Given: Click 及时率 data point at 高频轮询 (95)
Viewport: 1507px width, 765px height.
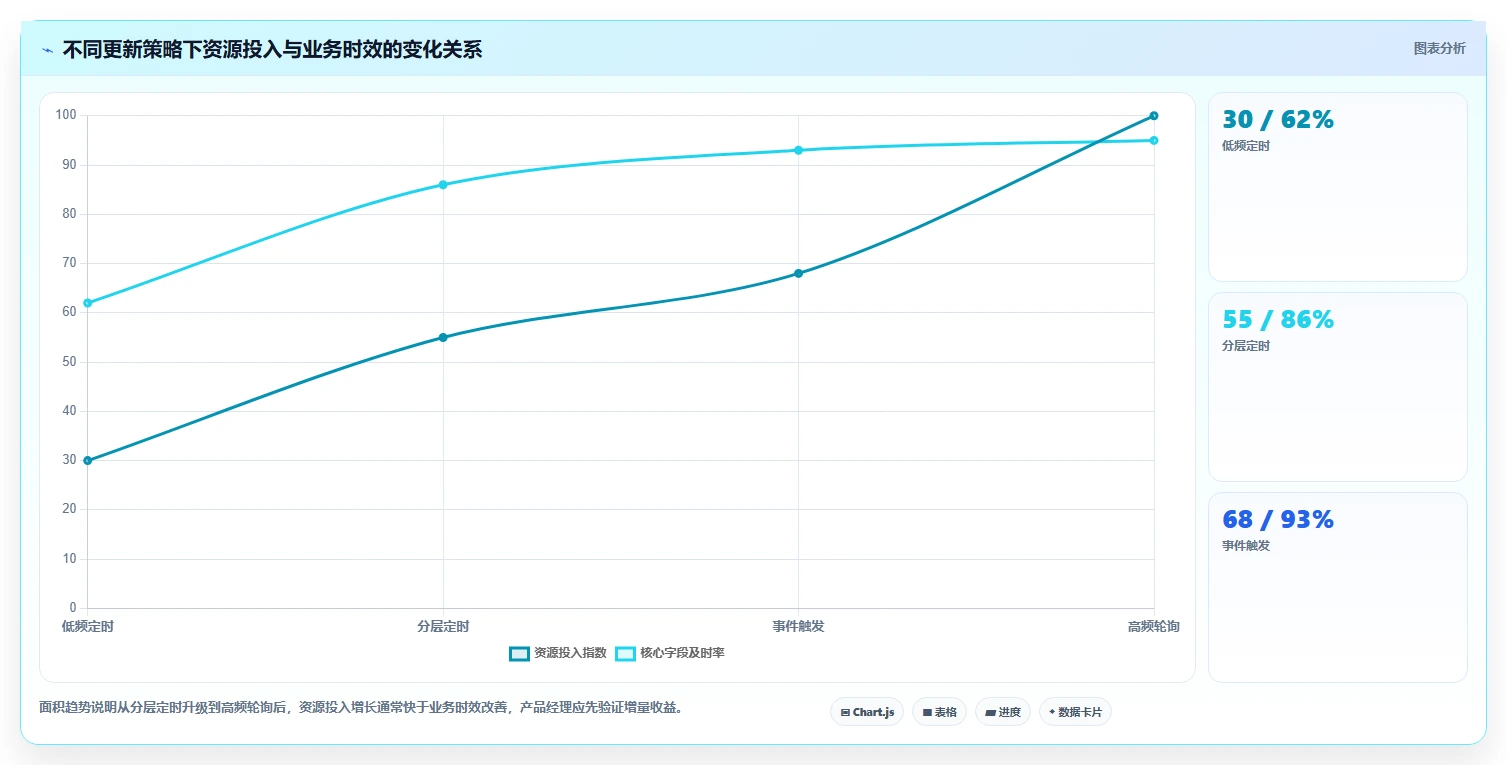Looking at the screenshot, I should [x=1153, y=140].
